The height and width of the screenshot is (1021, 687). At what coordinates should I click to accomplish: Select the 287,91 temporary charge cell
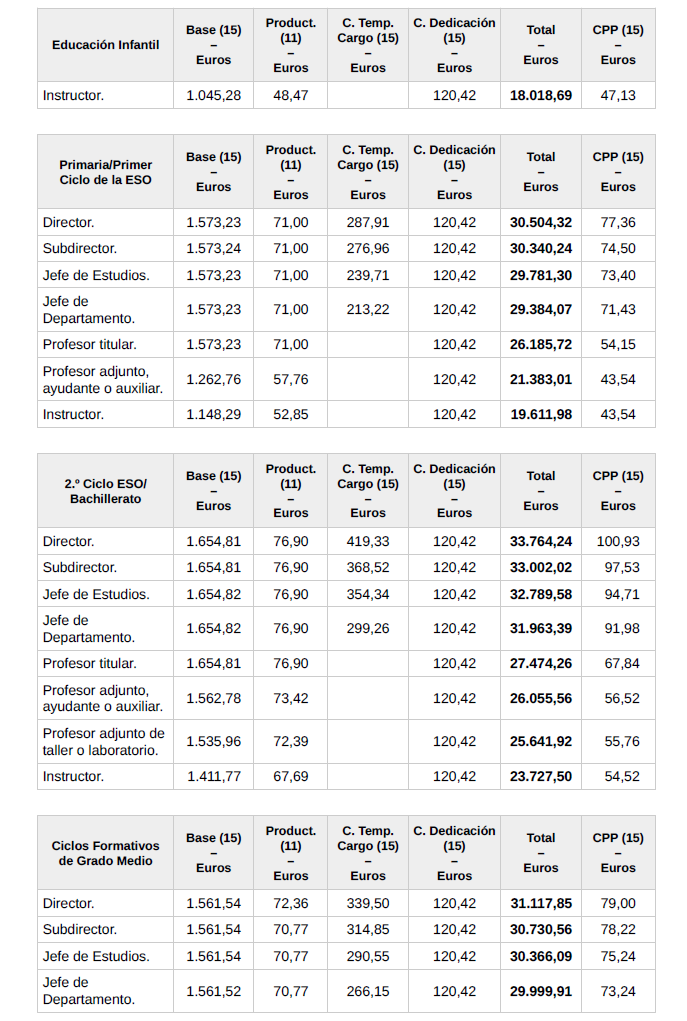click(367, 222)
